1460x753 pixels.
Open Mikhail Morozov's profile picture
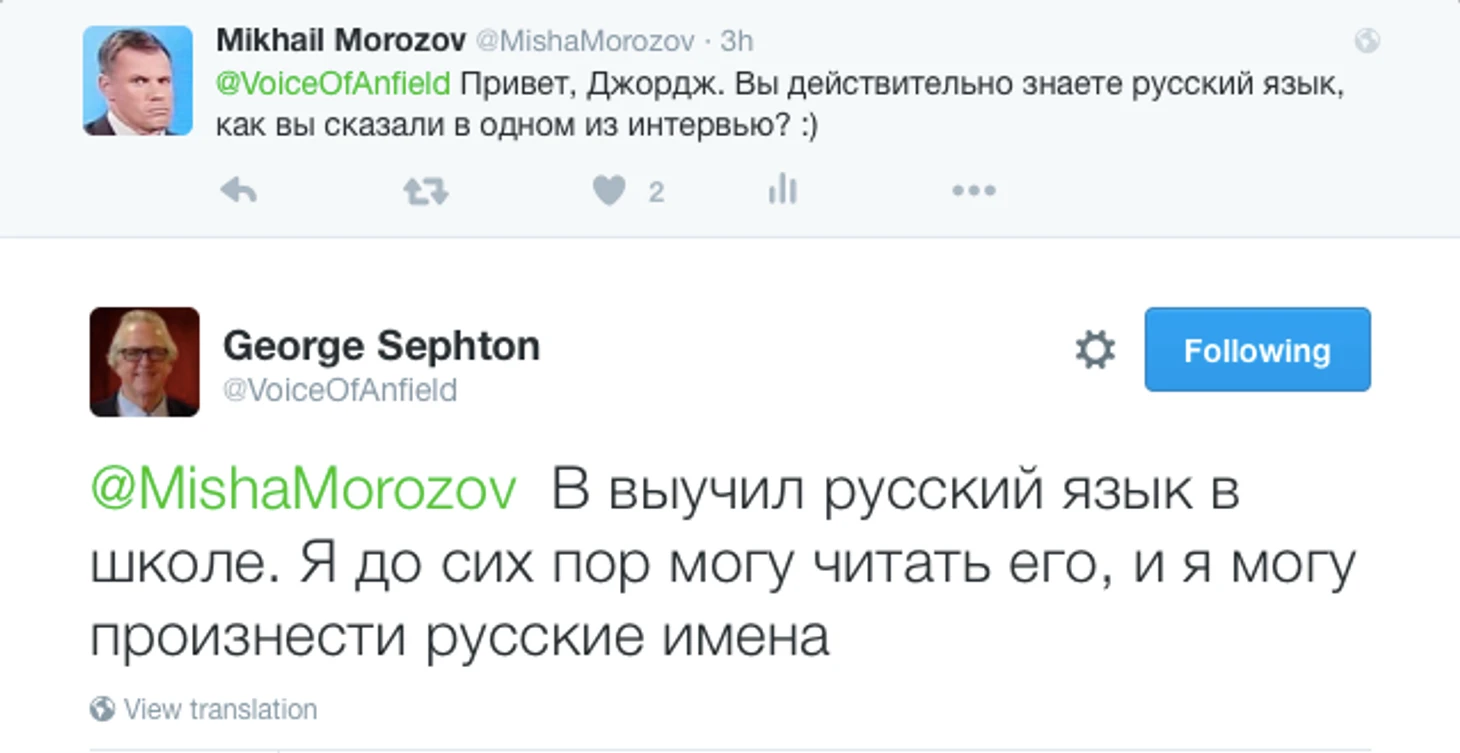coord(138,80)
